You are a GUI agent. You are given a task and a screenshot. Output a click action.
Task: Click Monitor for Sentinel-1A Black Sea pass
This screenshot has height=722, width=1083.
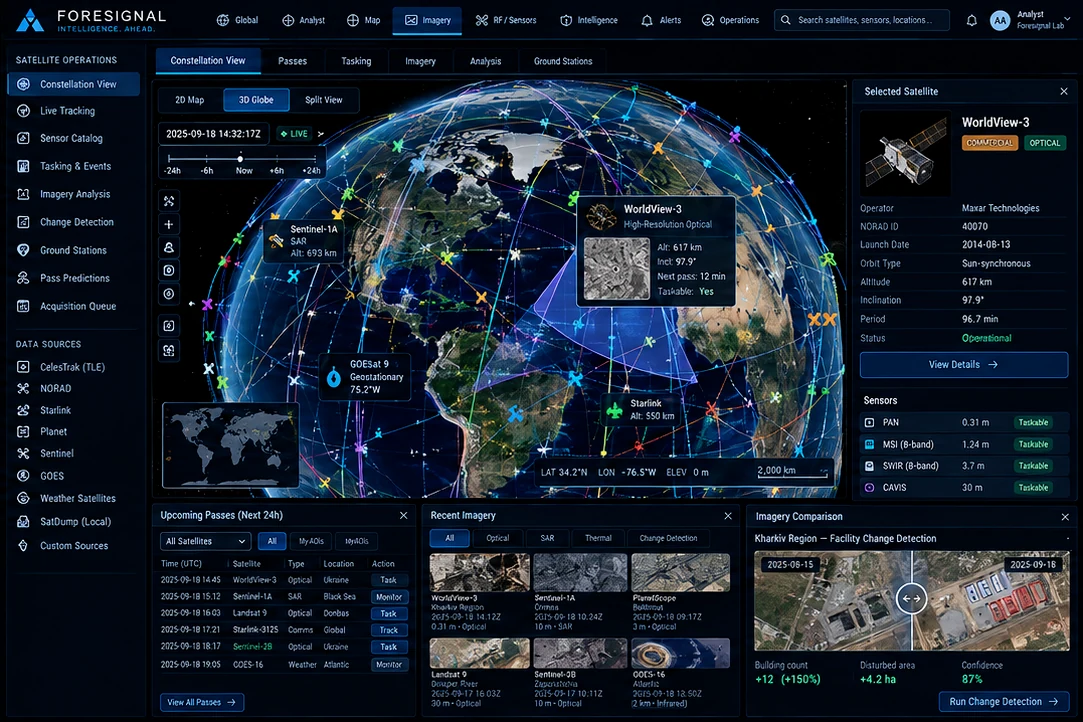click(389, 597)
